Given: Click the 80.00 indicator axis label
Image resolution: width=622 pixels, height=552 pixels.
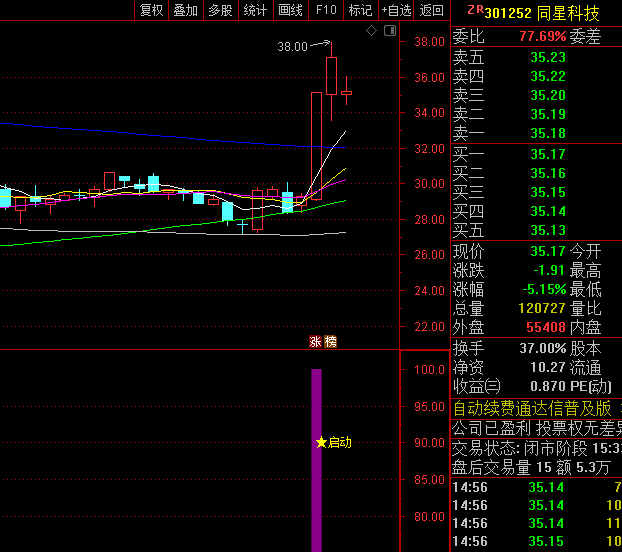Looking at the screenshot, I should (x=430, y=516).
